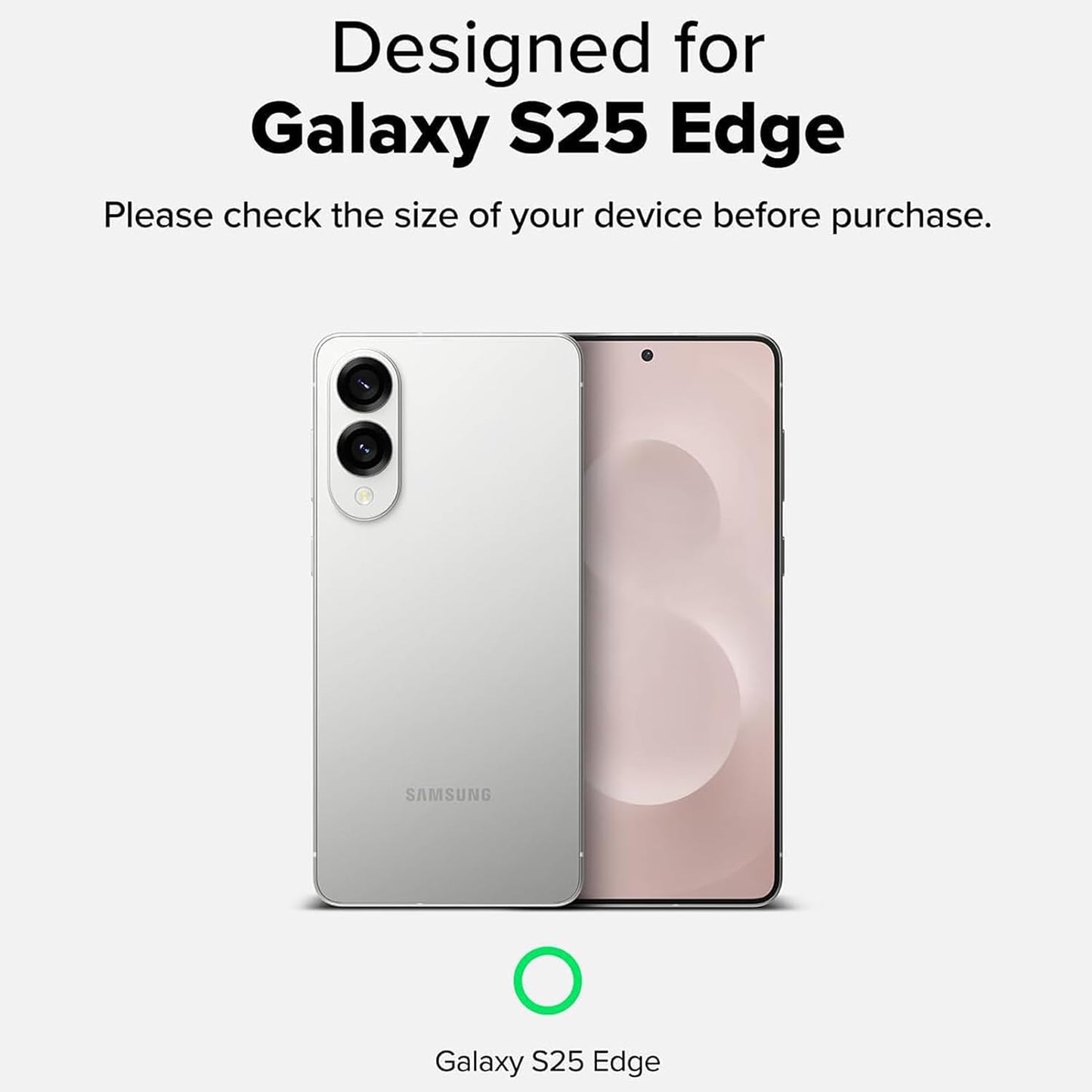Click the word "purchase" in the notice
Image resolution: width=1092 pixels, height=1092 pixels.
pos(911,217)
